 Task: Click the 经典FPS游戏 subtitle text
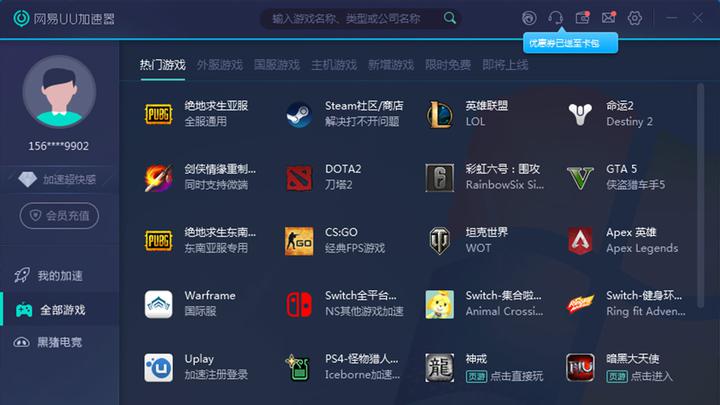click(355, 248)
